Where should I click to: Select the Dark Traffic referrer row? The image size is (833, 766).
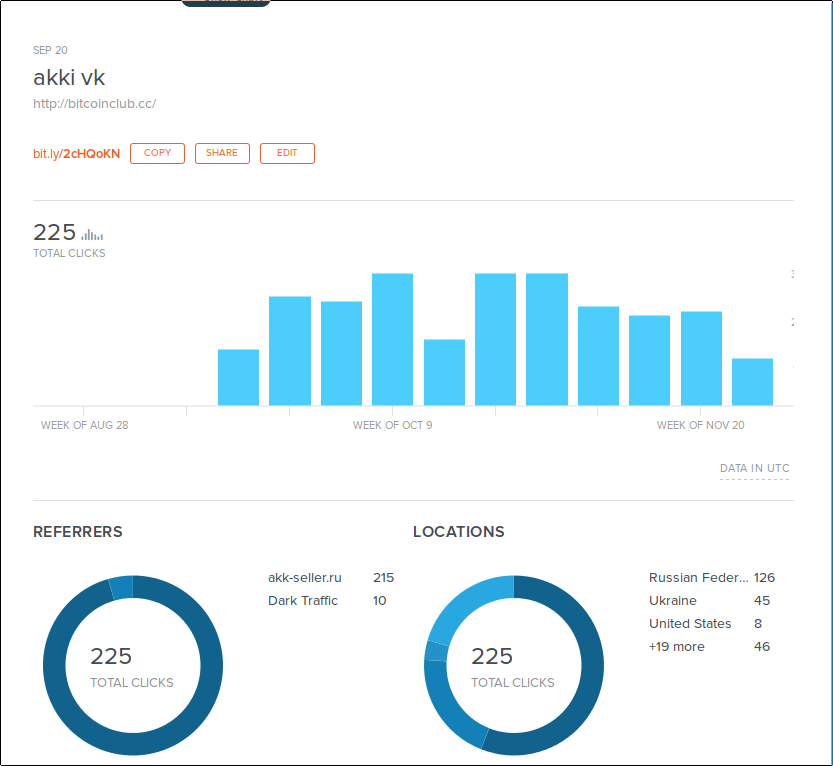tap(327, 601)
